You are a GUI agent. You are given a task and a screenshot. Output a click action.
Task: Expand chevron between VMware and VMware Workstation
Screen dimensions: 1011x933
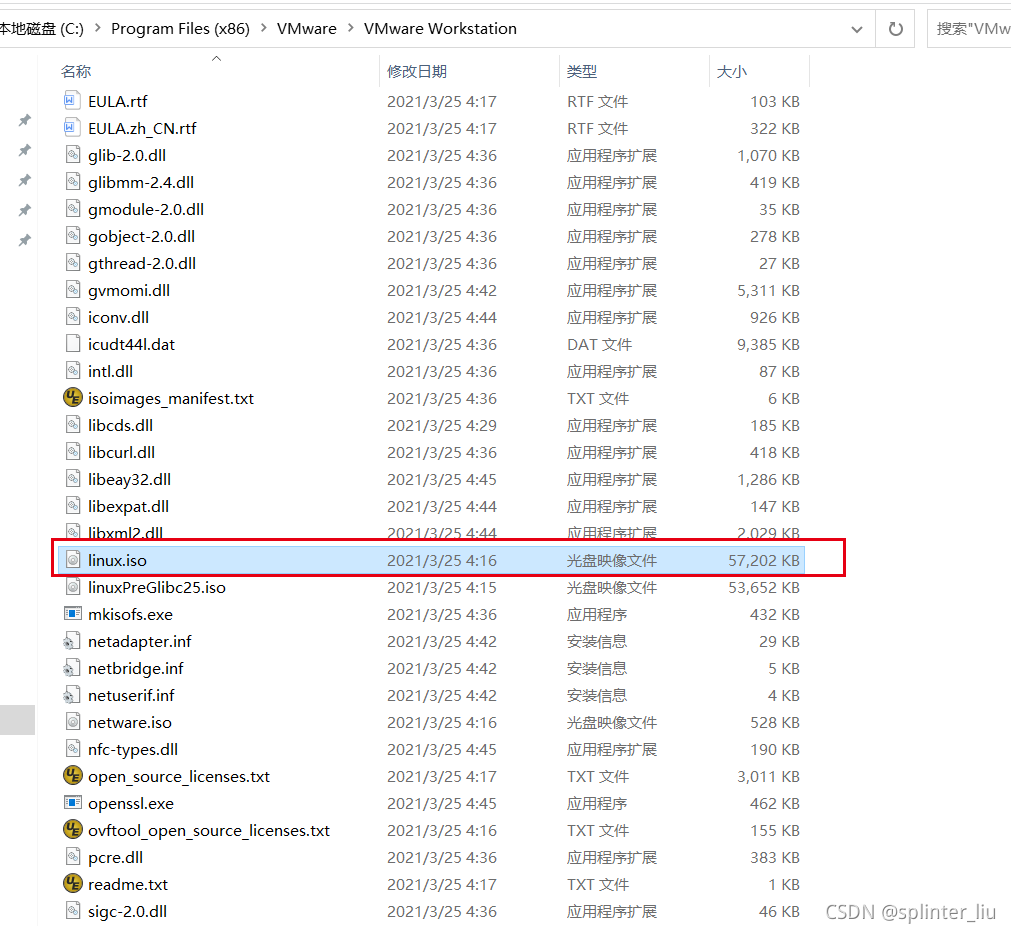[x=351, y=28]
